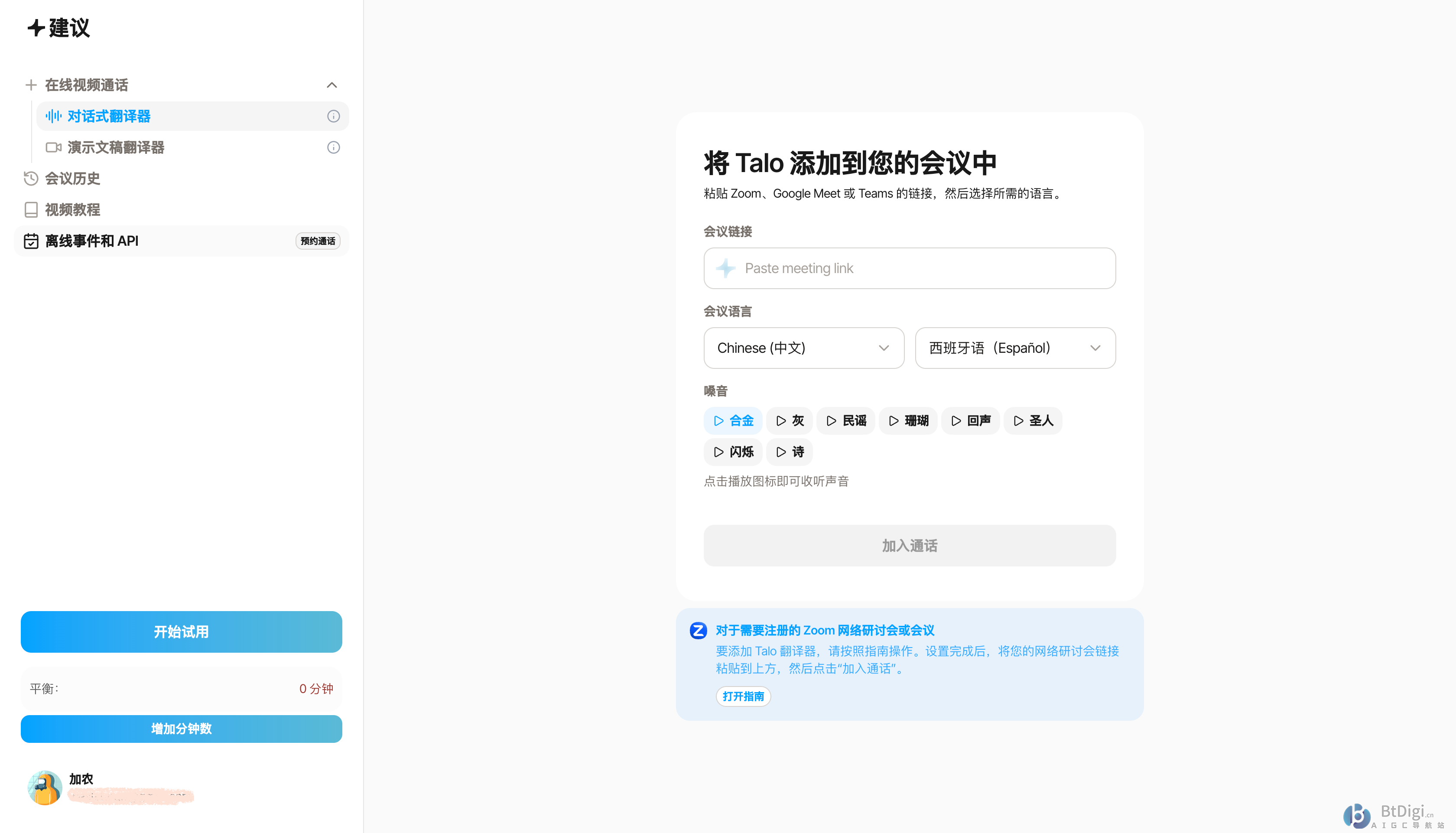
Task: Click the 开始试用 button
Action: (181, 631)
